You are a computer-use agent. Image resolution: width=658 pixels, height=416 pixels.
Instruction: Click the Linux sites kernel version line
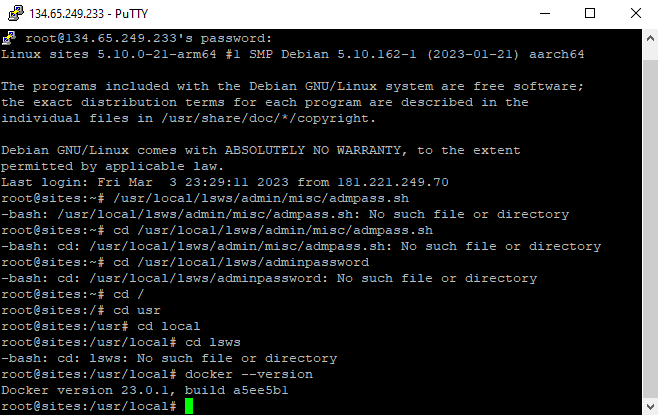pos(292,54)
